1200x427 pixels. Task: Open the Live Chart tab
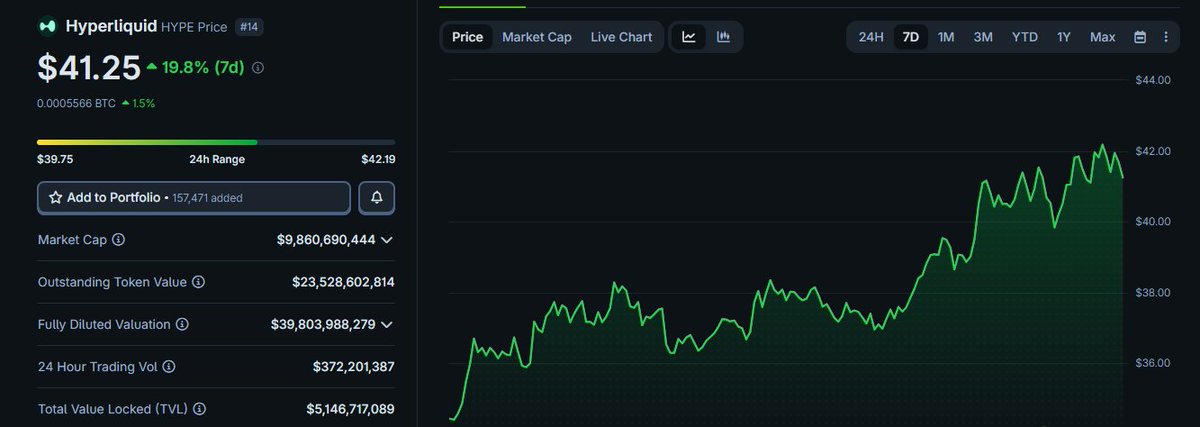coord(621,37)
